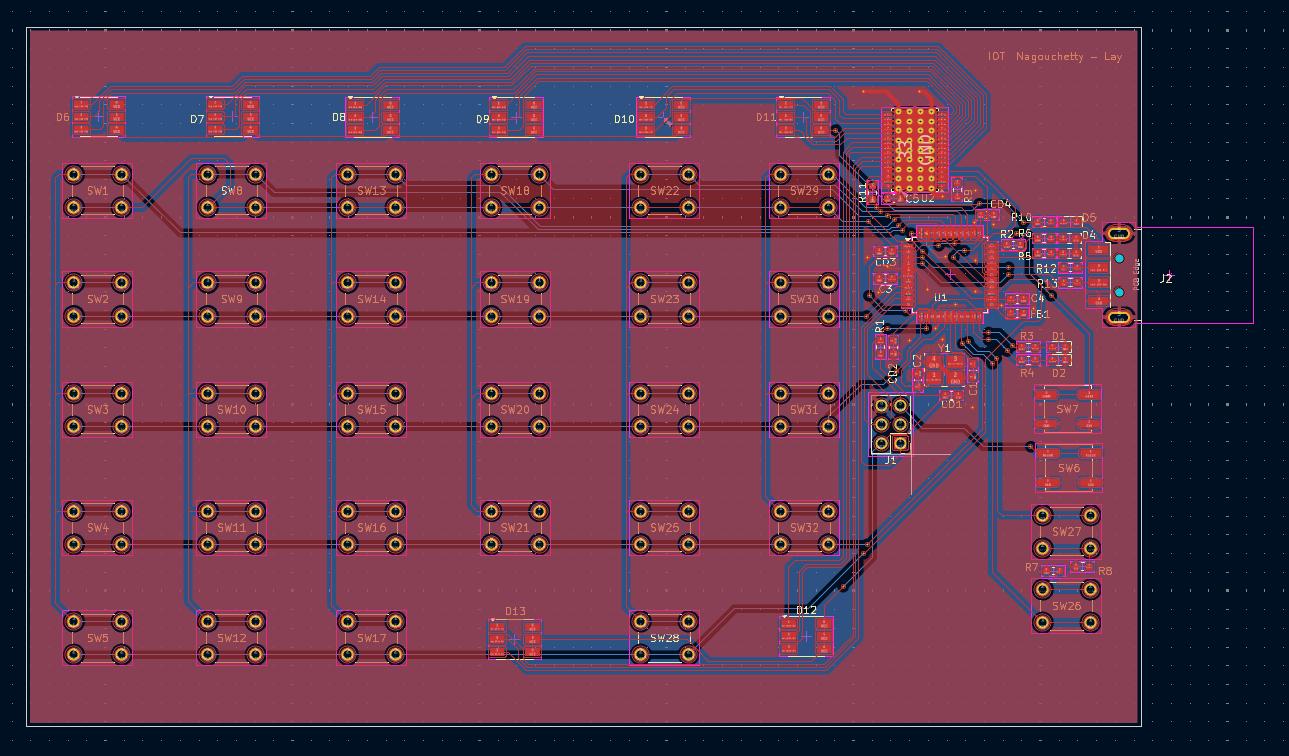Select the SW1 switch footprint
The height and width of the screenshot is (756, 1289).
[97, 191]
